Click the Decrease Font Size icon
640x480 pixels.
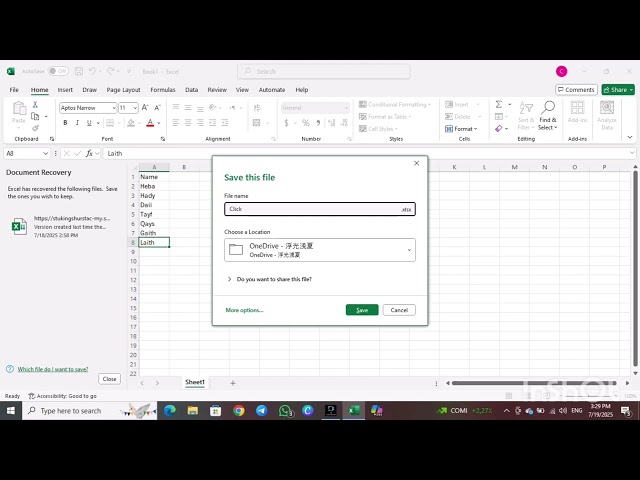(158, 108)
